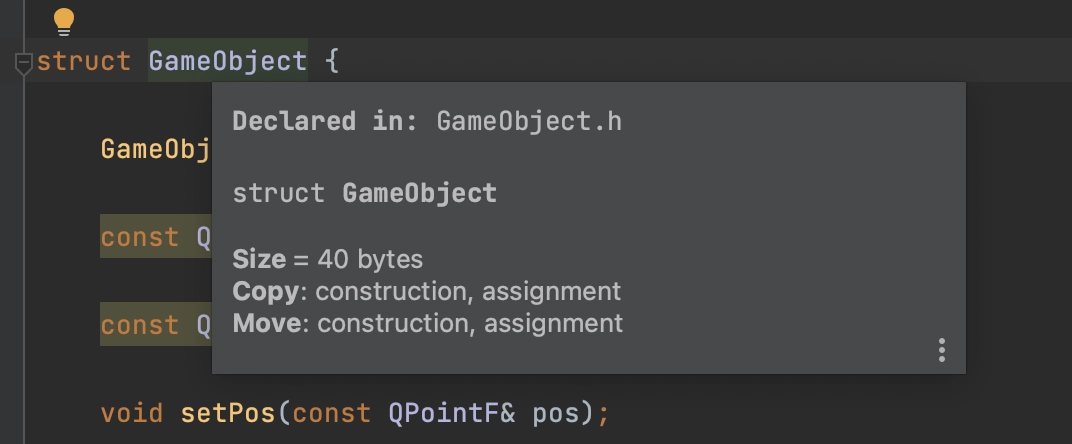Click the truncated GameObj constructor text

click(156, 149)
